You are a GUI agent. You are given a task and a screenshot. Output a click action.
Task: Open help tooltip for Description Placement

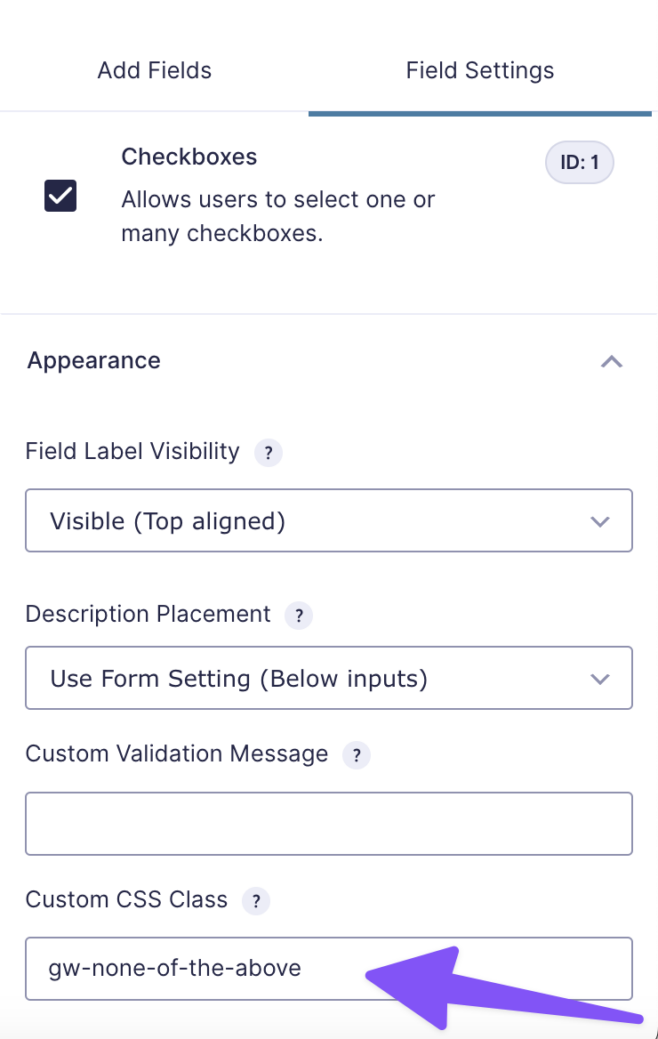299,616
